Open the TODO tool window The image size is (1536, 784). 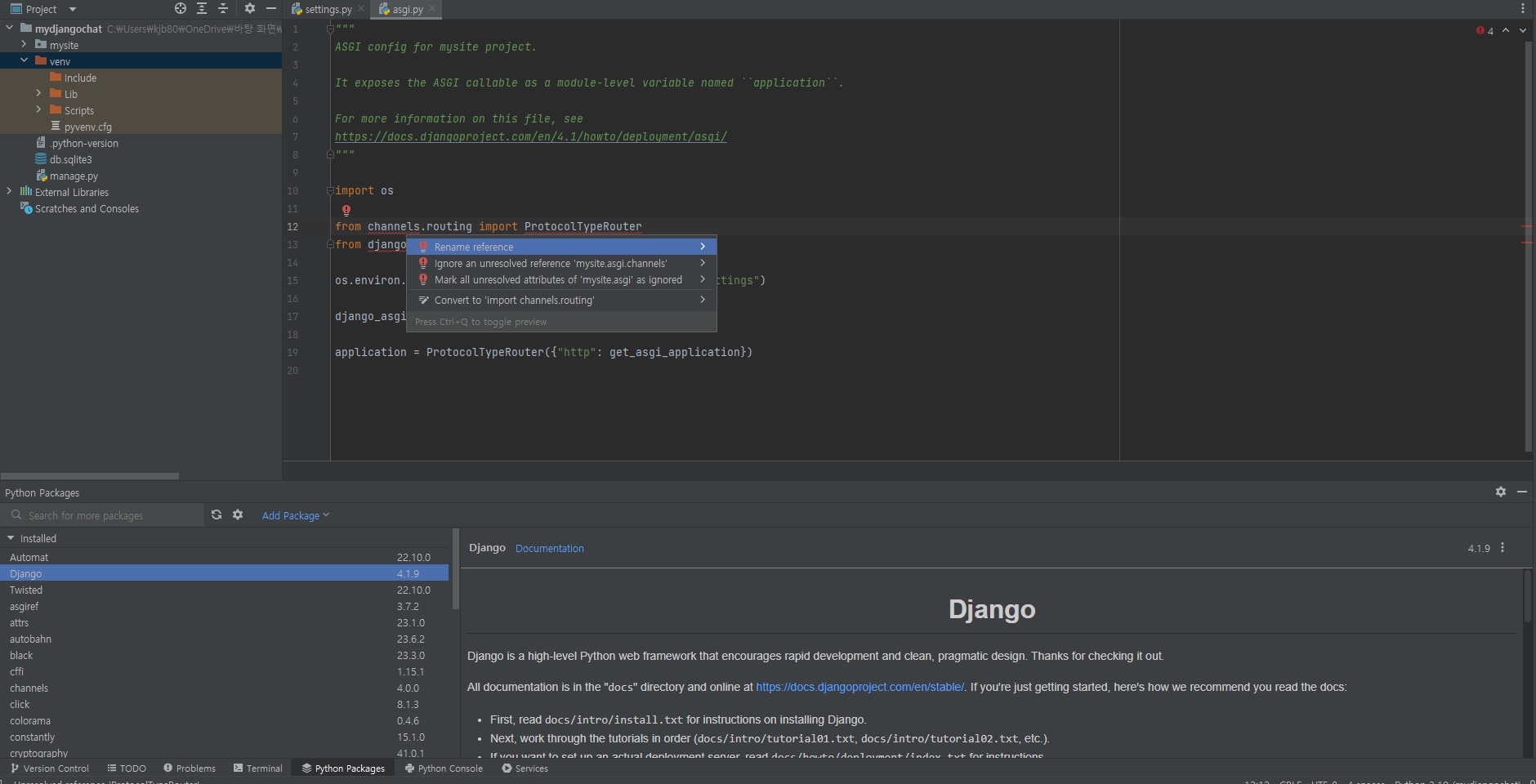coord(127,768)
